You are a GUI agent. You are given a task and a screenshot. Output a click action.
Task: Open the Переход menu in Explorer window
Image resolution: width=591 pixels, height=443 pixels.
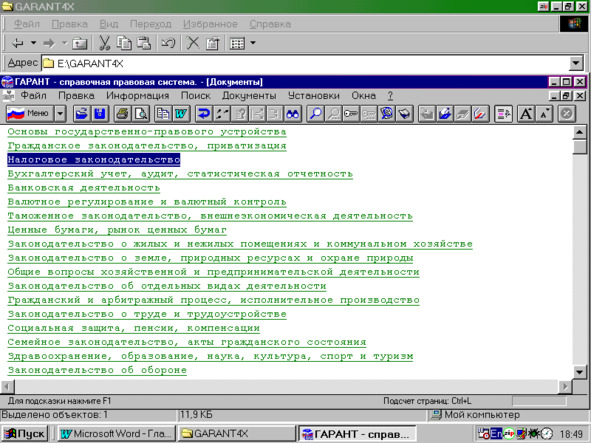point(150,24)
